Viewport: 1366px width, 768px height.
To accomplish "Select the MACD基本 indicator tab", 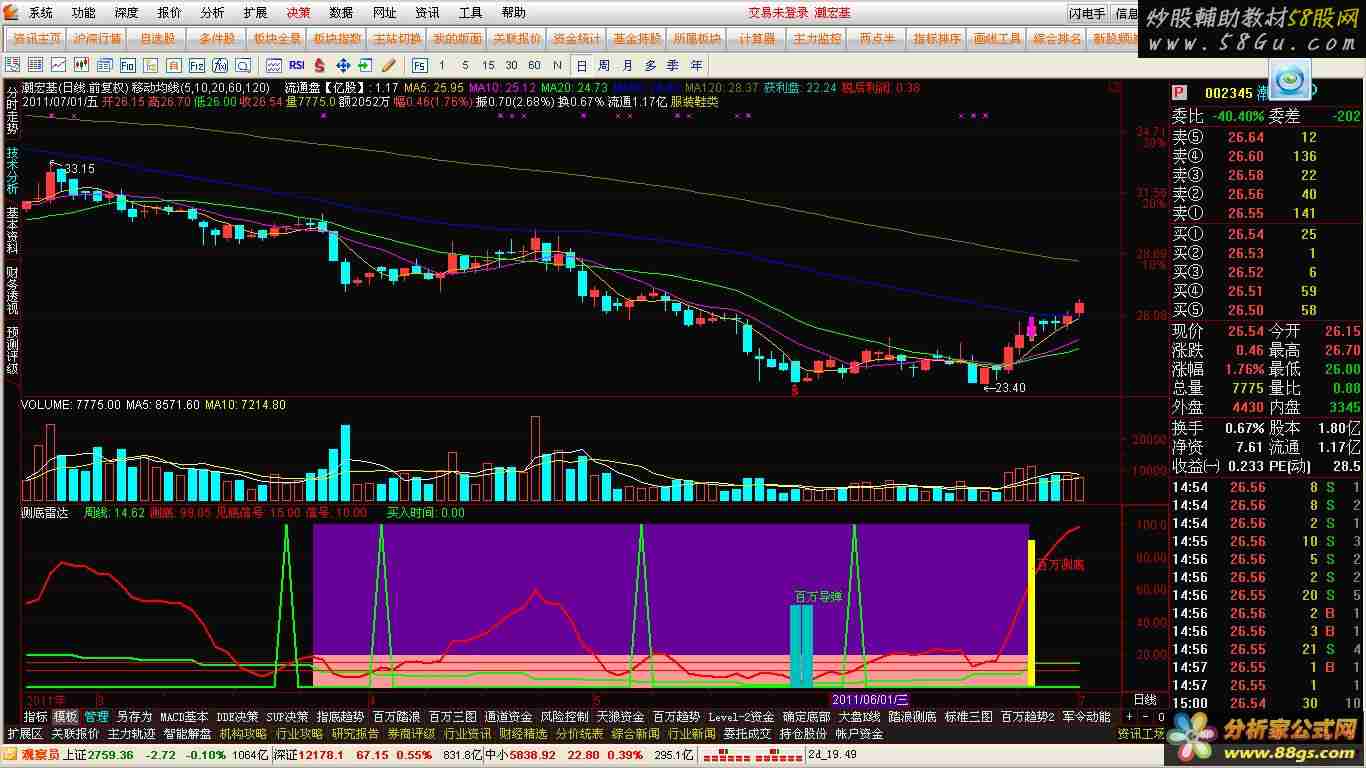I will tap(184, 716).
